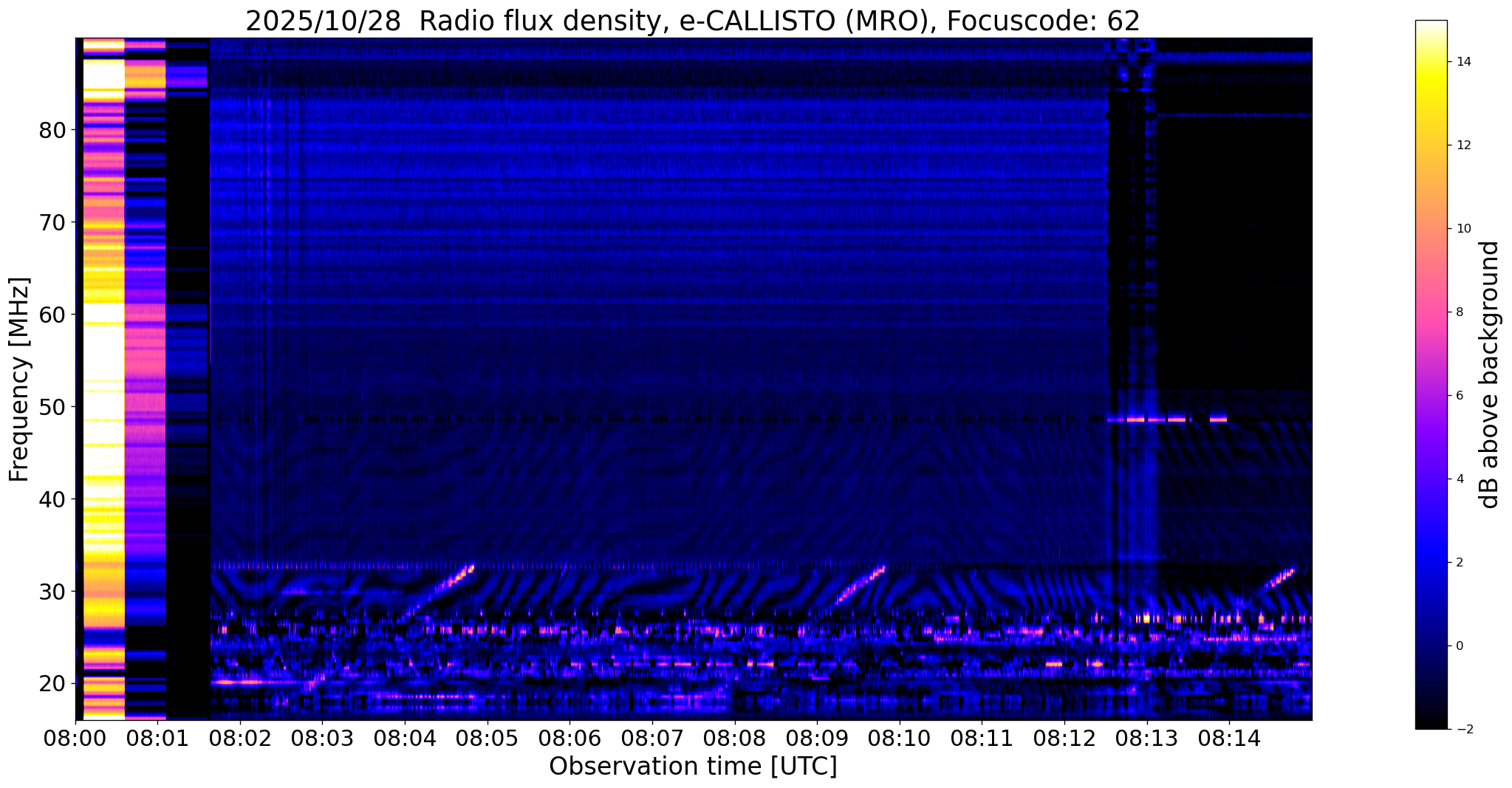Pick the 50 MHz frequency tick label
The width and height of the screenshot is (1512, 788).
tap(52, 407)
